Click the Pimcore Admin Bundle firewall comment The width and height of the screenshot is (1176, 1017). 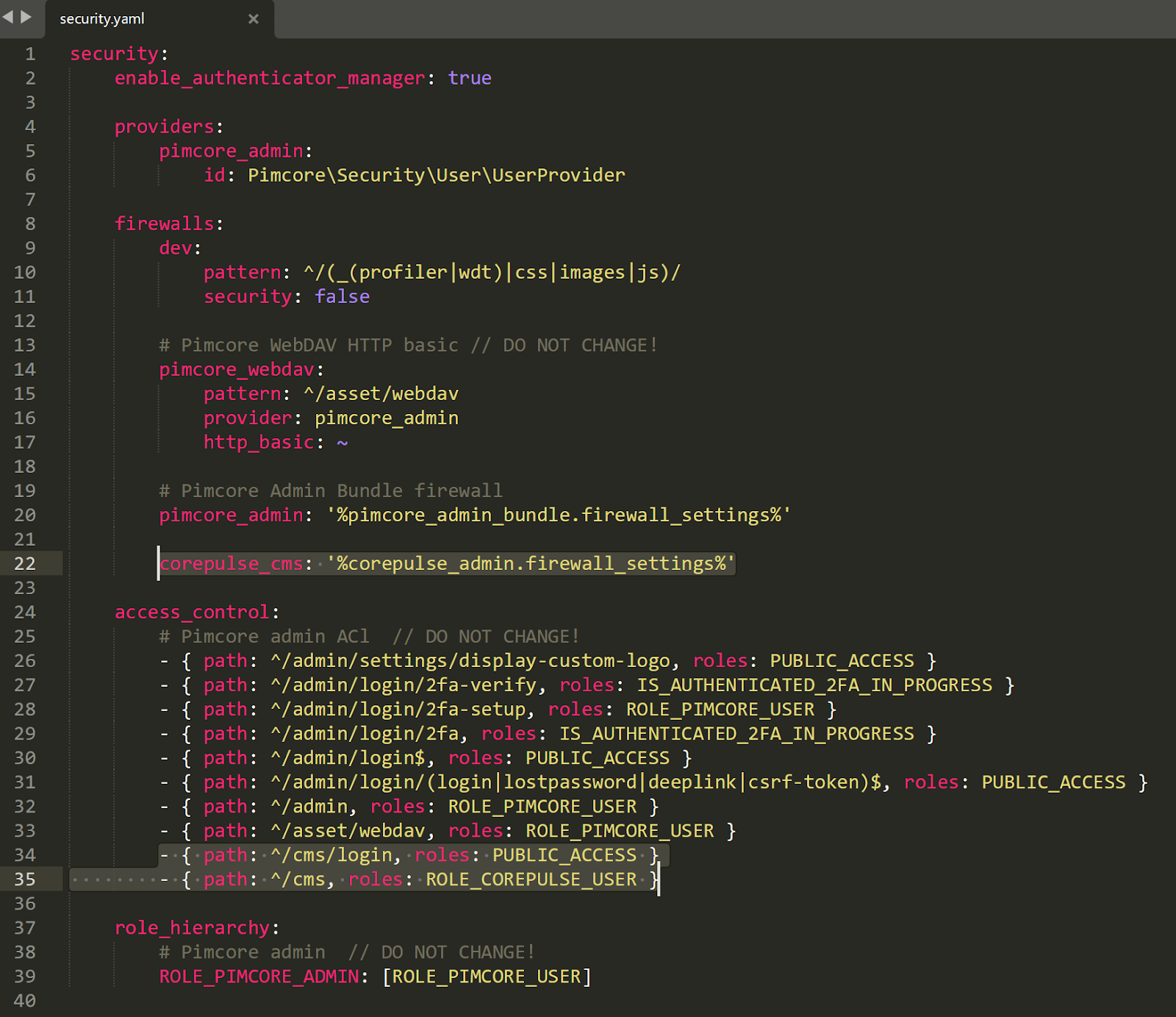(x=330, y=490)
